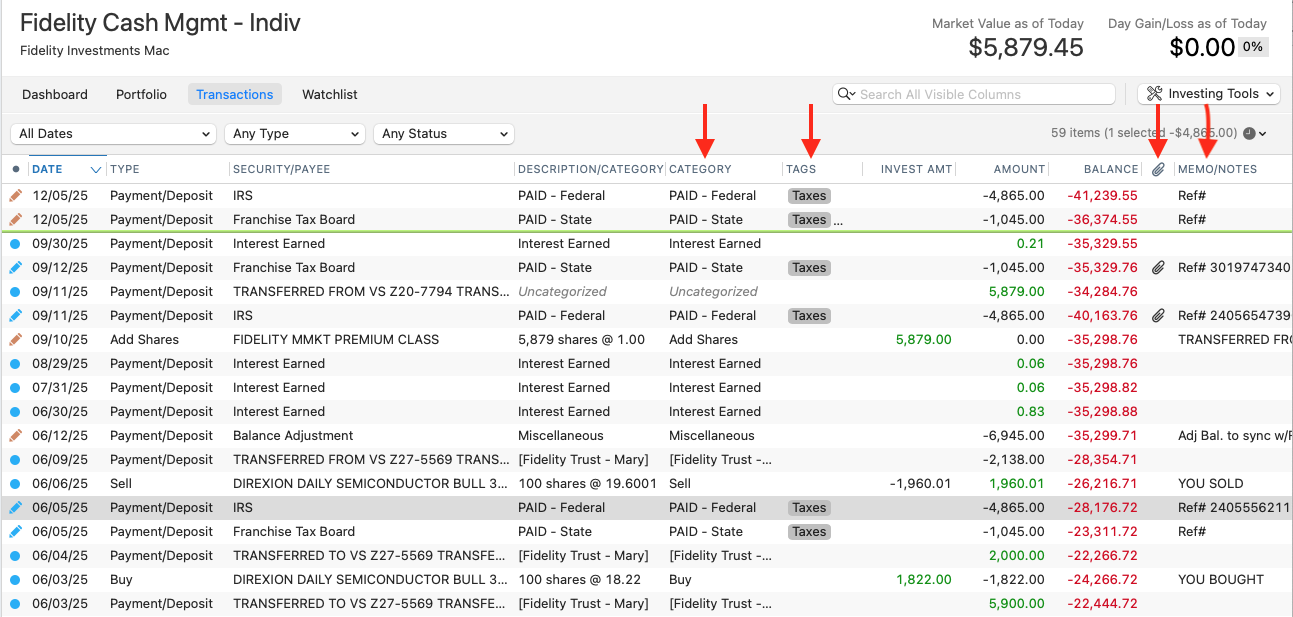Toggle blue status dot for 07/31/25 Interest Earned

15,388
